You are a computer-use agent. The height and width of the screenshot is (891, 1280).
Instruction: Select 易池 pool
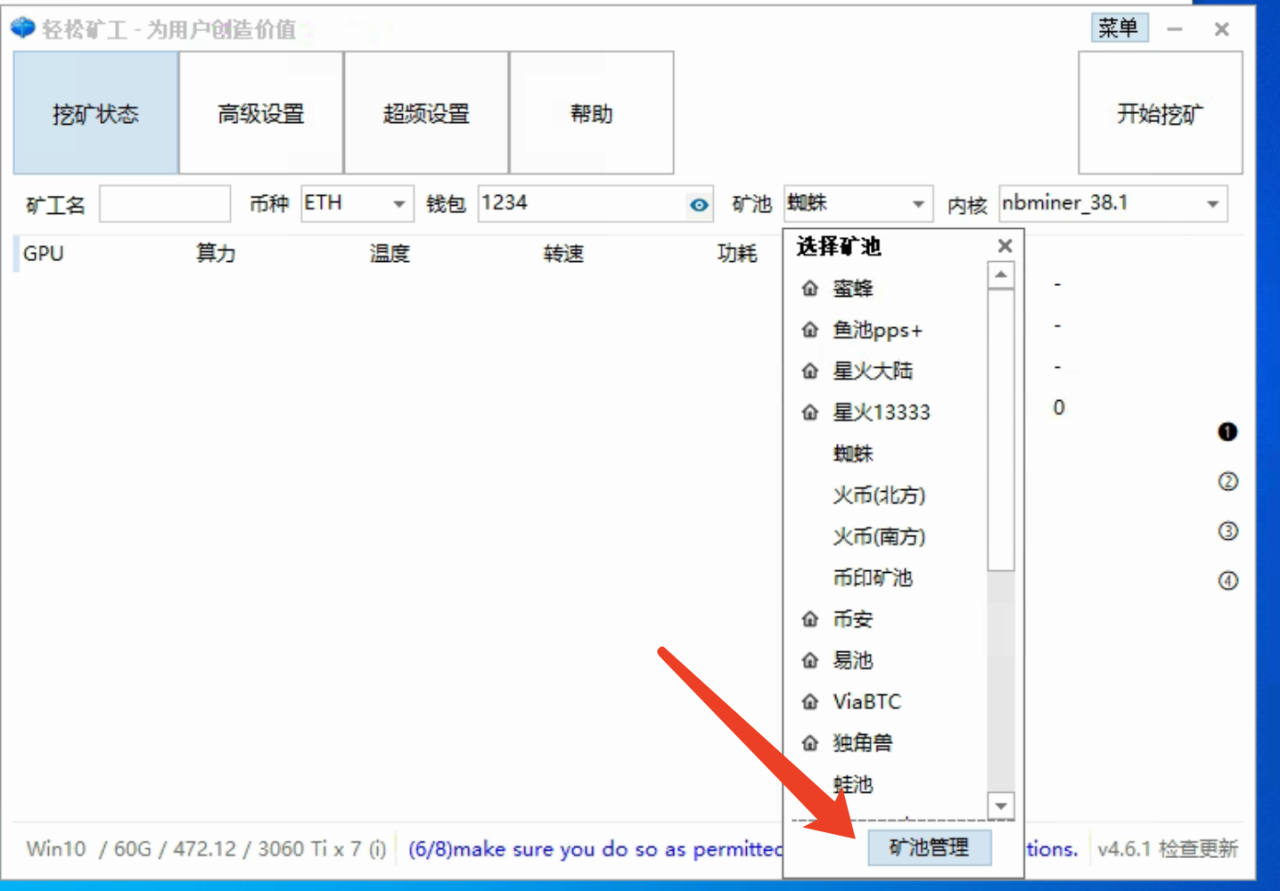coord(853,660)
